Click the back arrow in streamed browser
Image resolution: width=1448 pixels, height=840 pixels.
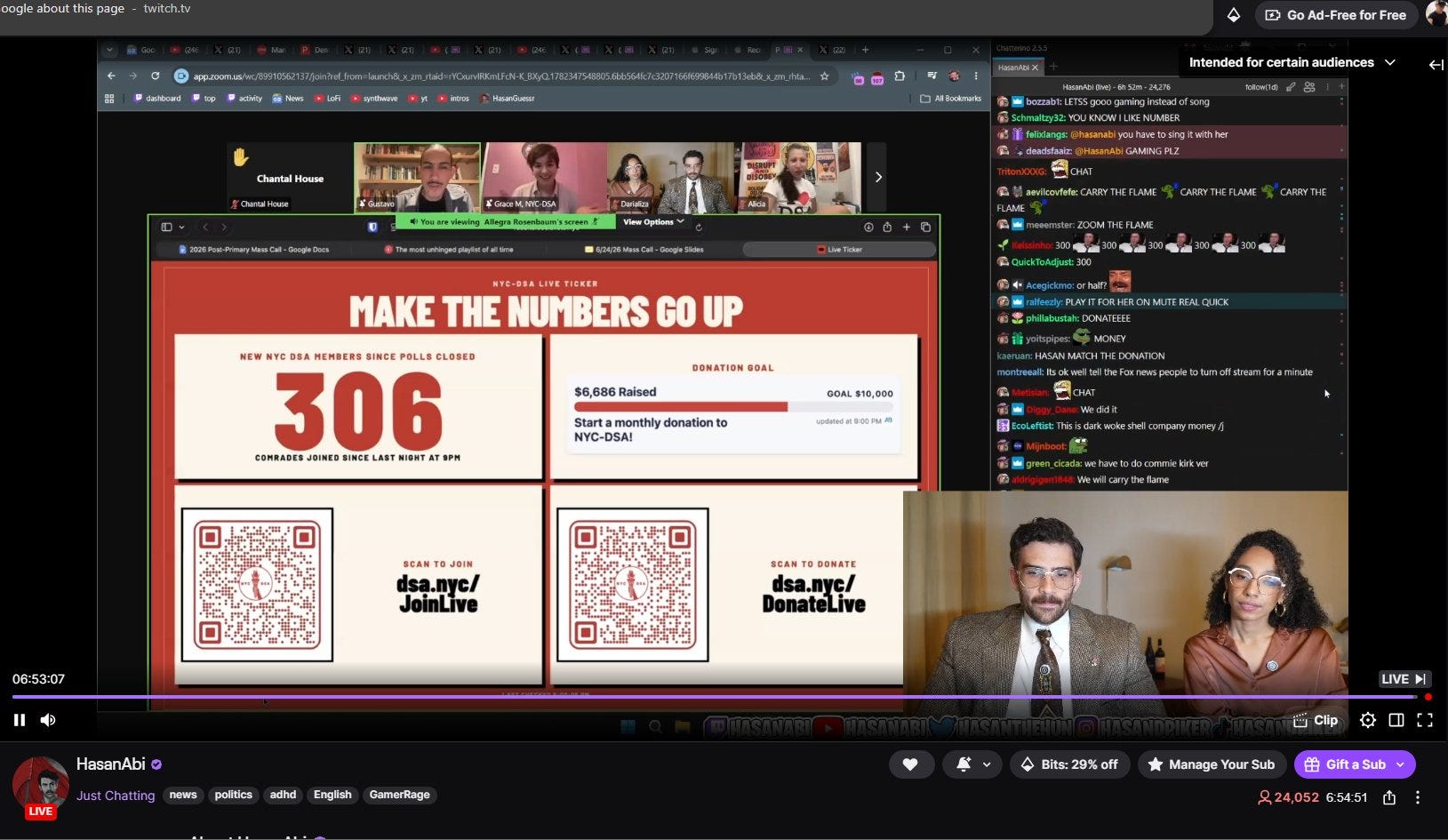click(x=111, y=76)
